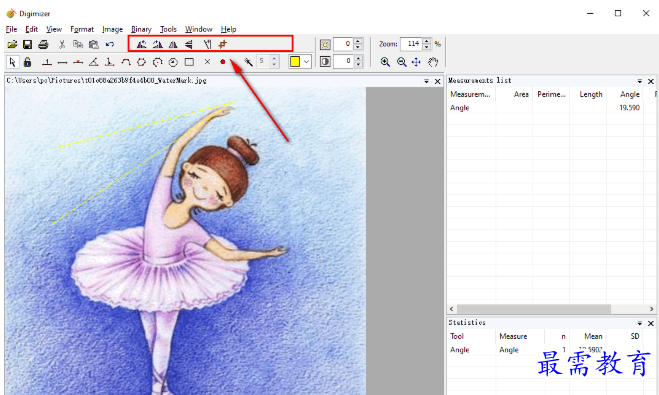The image size is (659, 395).
Task: Save the file with the floppy disk icon
Action: pos(27,44)
